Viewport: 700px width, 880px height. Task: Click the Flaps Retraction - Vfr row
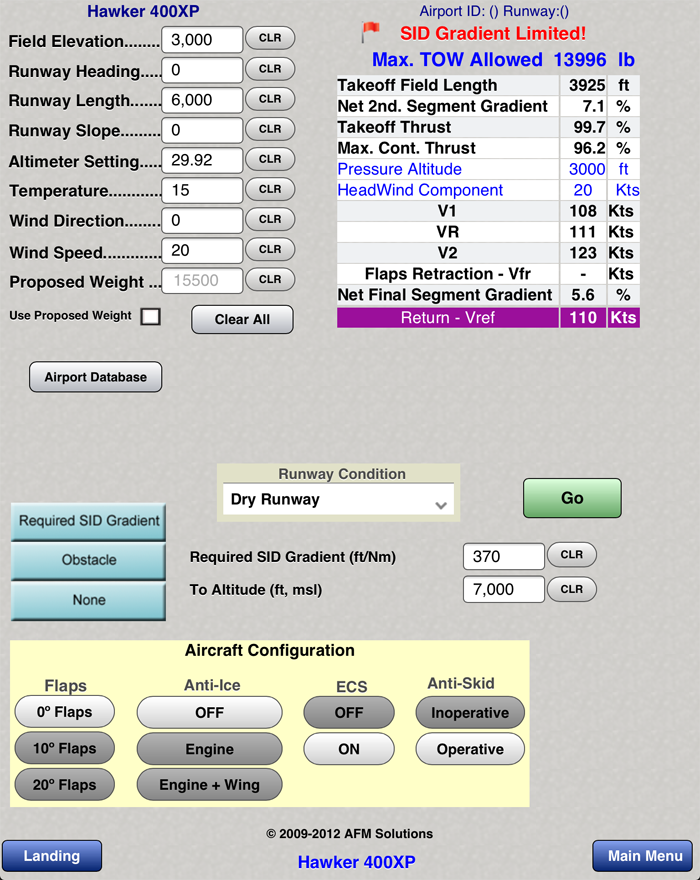(x=488, y=274)
